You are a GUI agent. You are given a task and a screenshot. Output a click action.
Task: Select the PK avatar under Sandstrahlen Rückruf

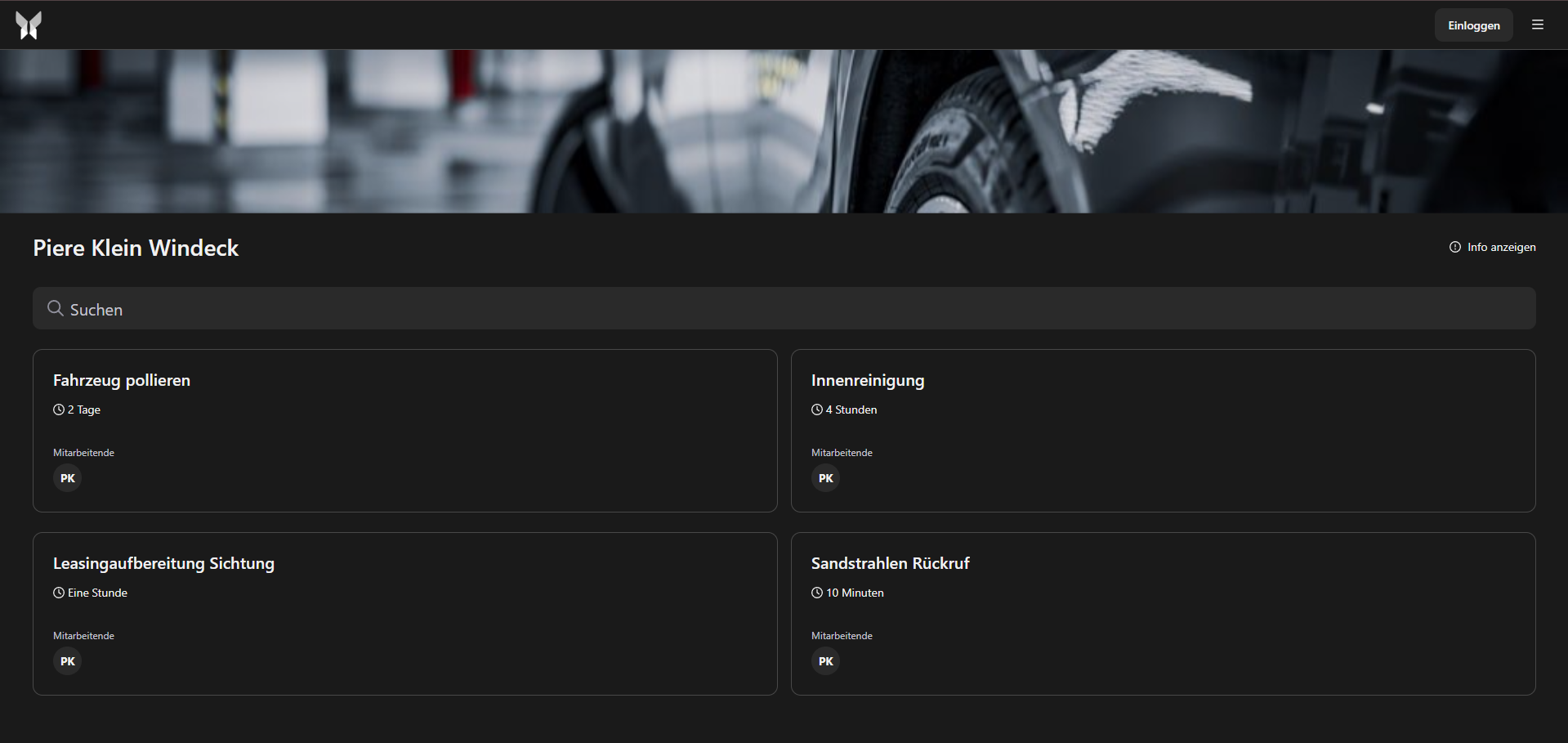point(826,661)
